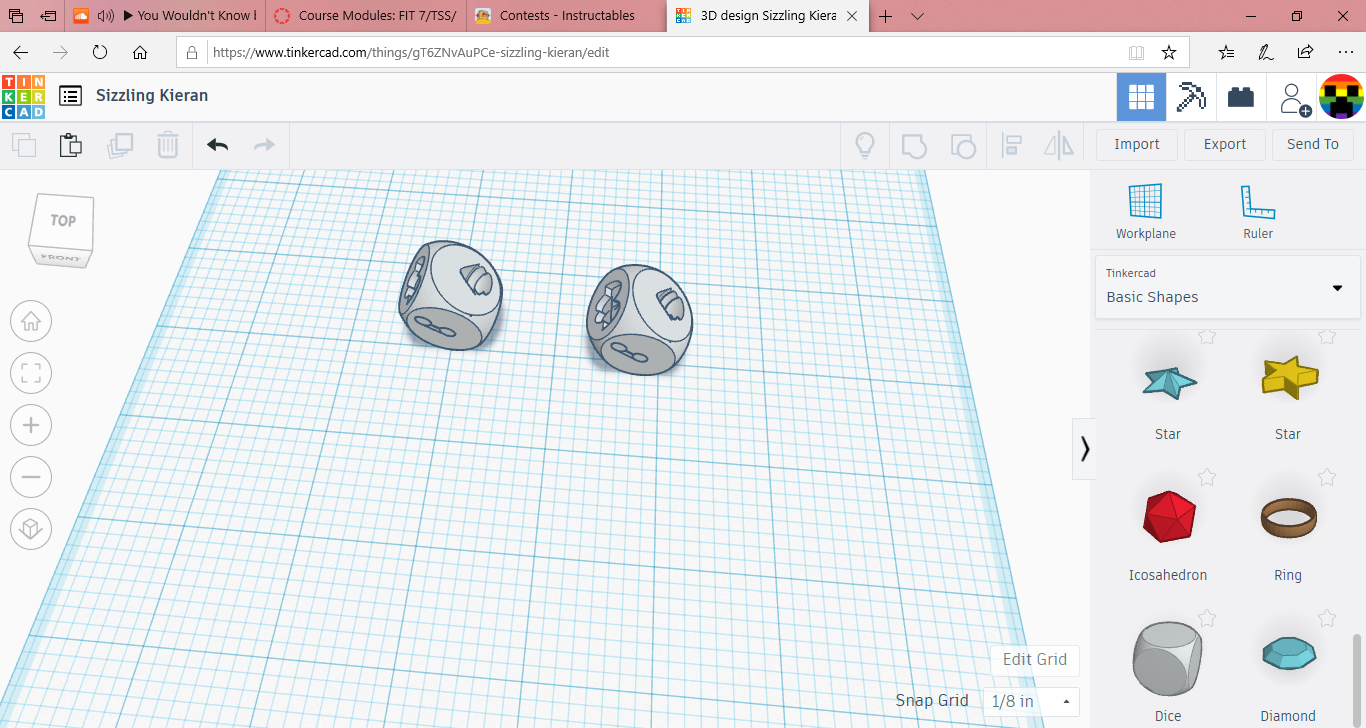The image size is (1366, 728).
Task: Switch to 3D design grid view
Action: (1141, 97)
